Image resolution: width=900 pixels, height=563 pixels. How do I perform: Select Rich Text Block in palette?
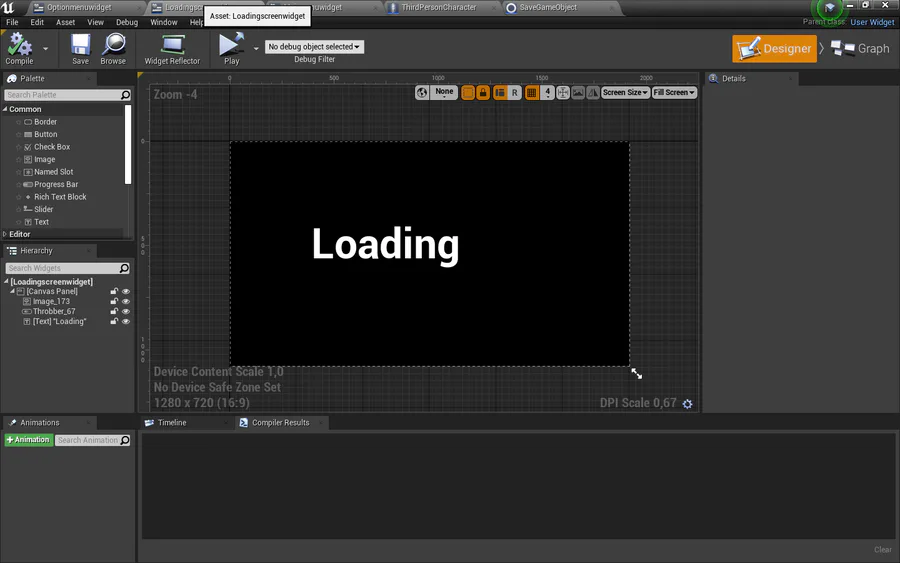tap(60, 197)
